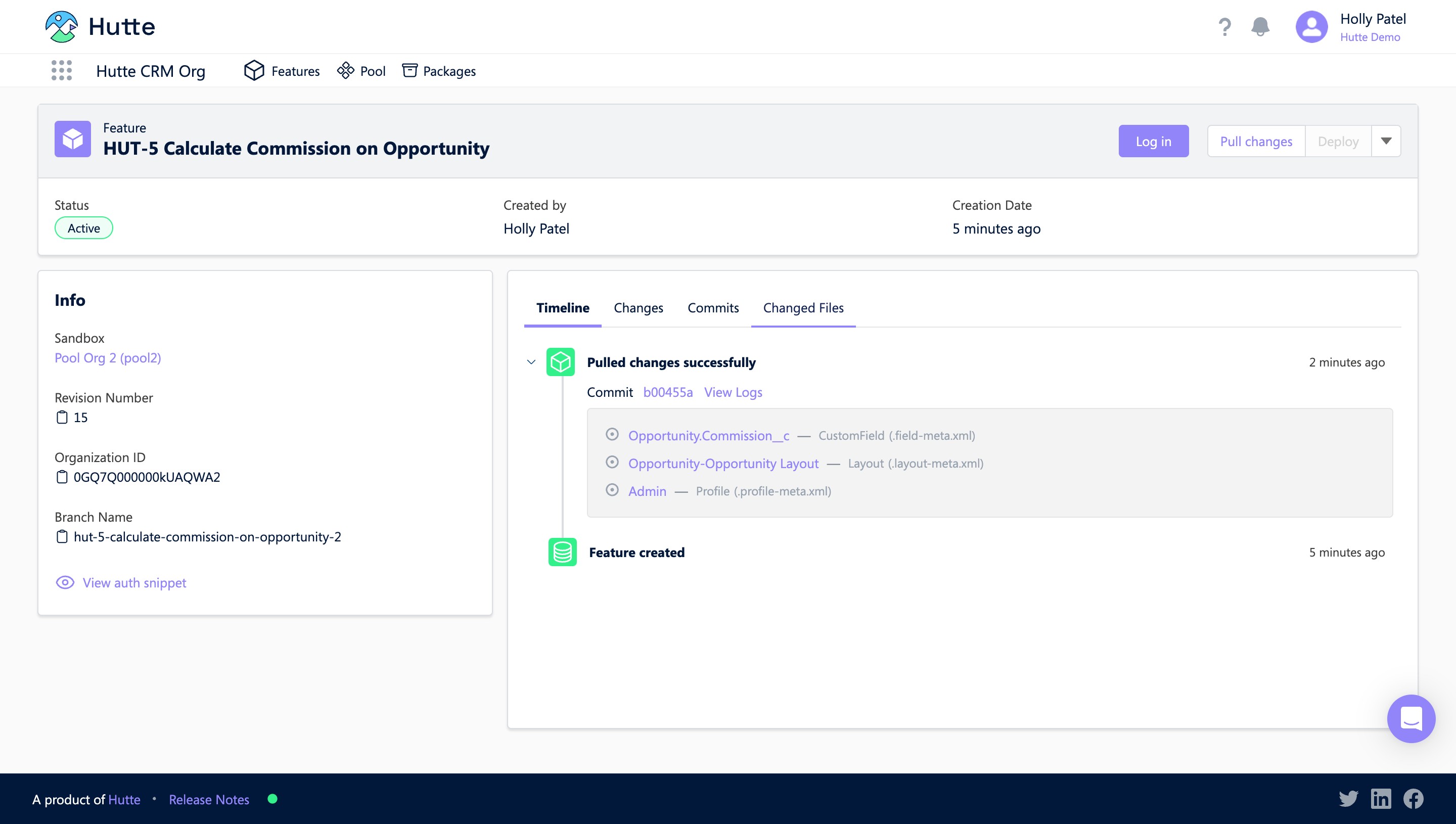
Task: Show the auth snippet via eye icon
Action: pos(65,583)
